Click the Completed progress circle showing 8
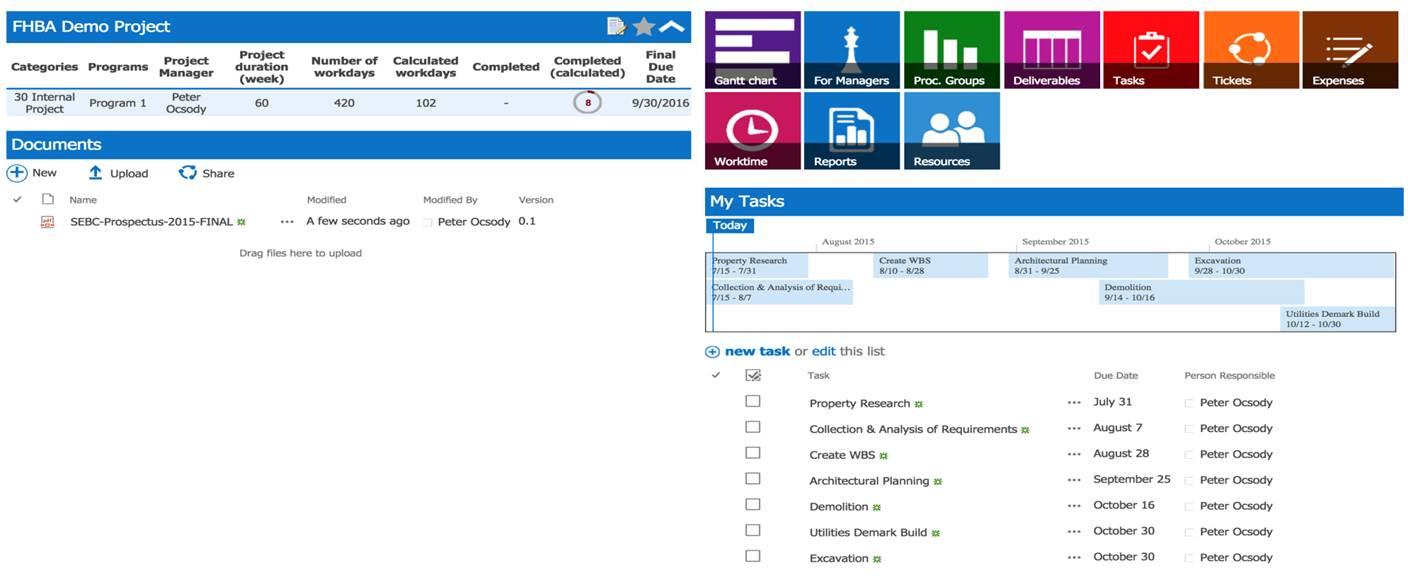 (587, 102)
